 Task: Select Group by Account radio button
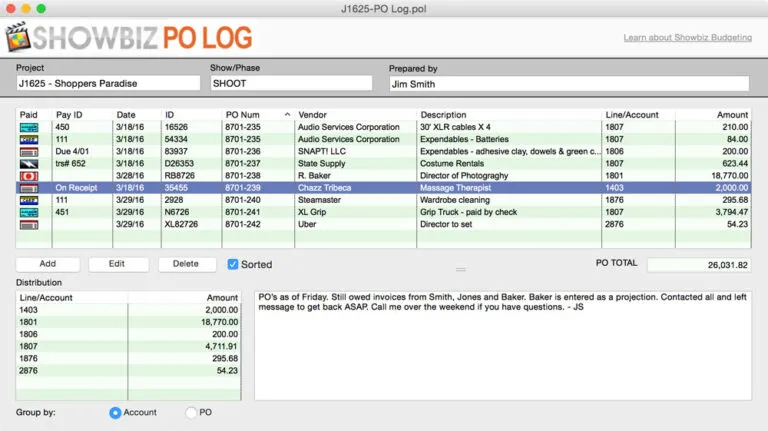click(x=115, y=413)
